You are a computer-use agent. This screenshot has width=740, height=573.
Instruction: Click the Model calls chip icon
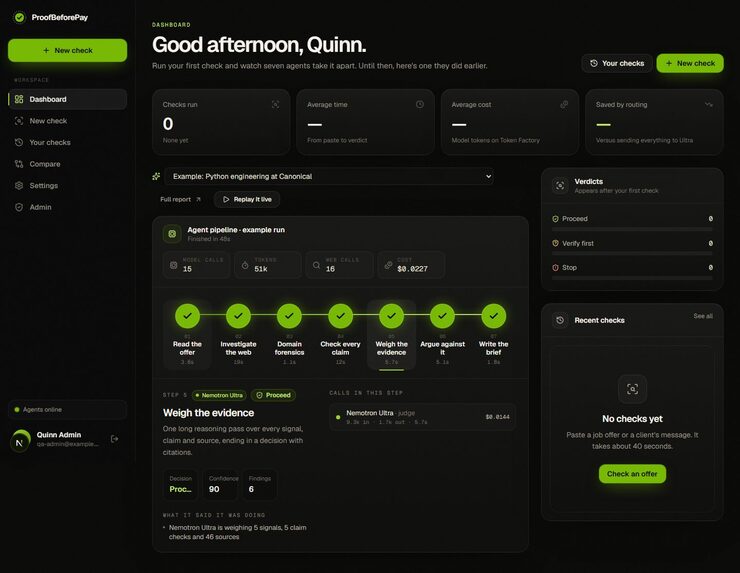click(174, 265)
